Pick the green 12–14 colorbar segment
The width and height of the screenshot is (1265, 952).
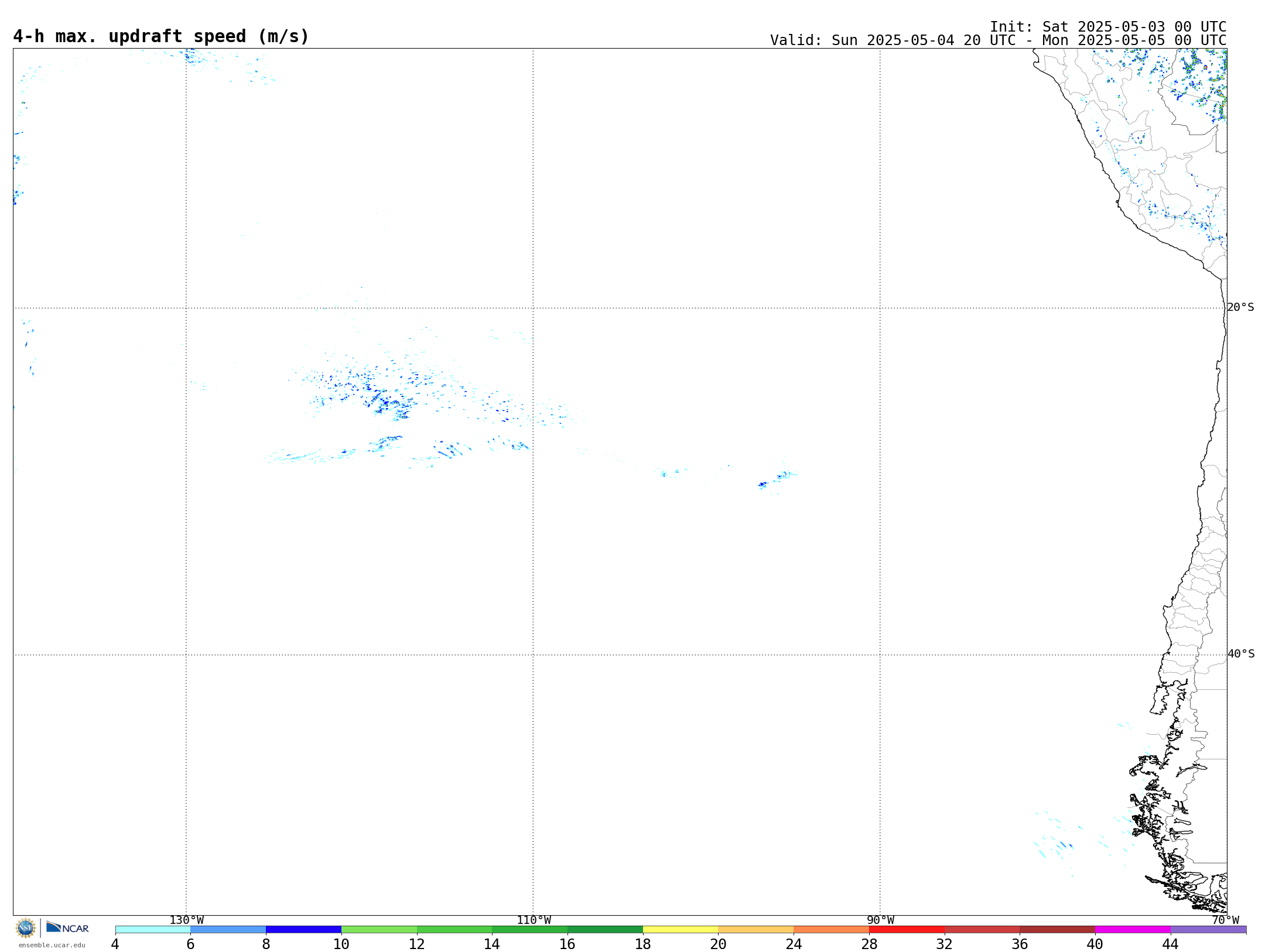(x=454, y=929)
